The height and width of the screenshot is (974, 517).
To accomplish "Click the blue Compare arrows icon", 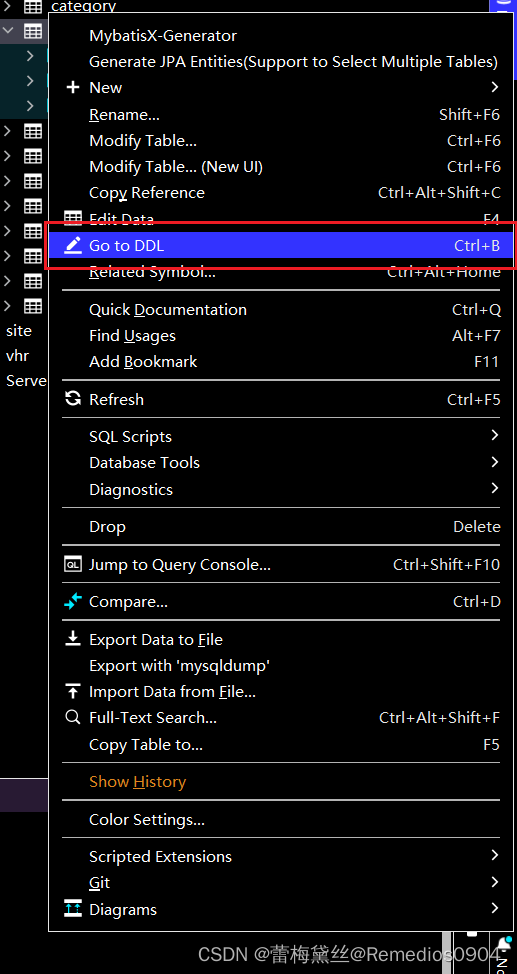I will tap(73, 601).
